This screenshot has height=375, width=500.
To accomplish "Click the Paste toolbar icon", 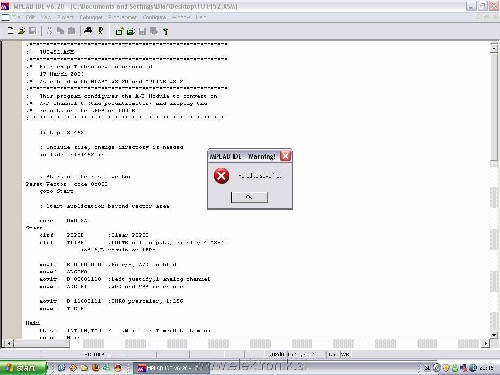I will tap(71, 31).
